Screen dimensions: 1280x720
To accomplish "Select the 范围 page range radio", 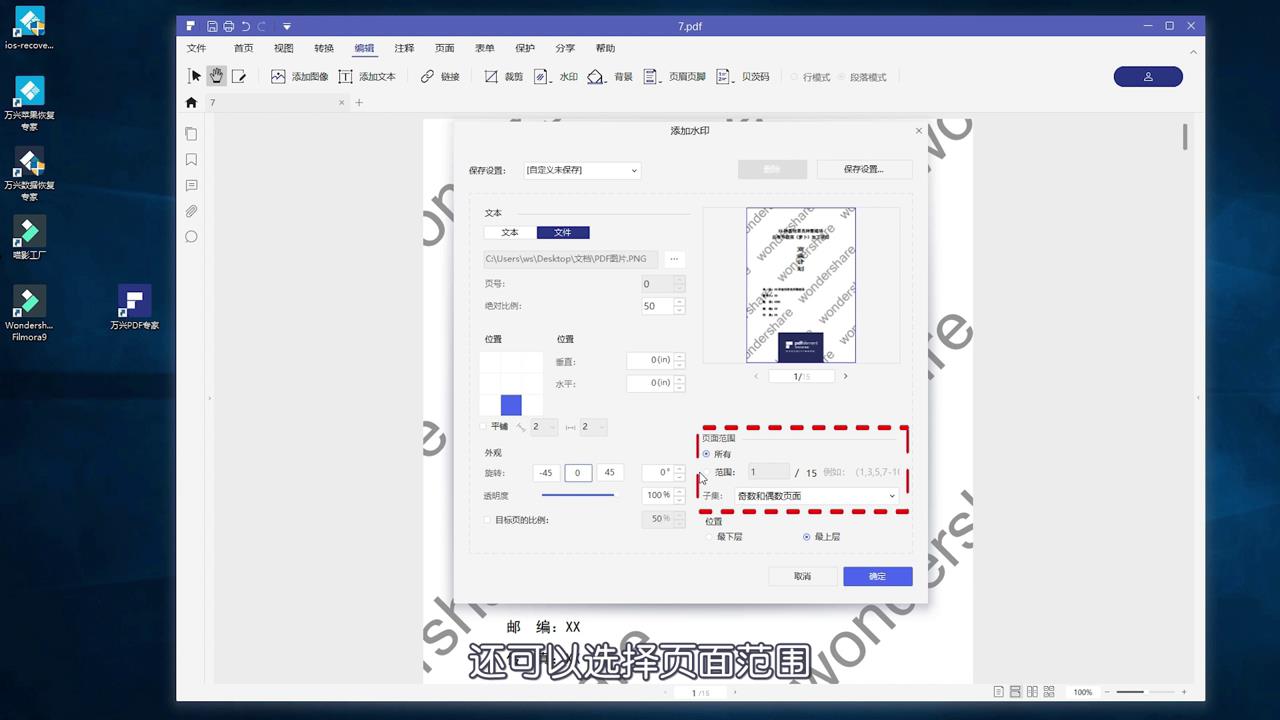I will [x=706, y=472].
